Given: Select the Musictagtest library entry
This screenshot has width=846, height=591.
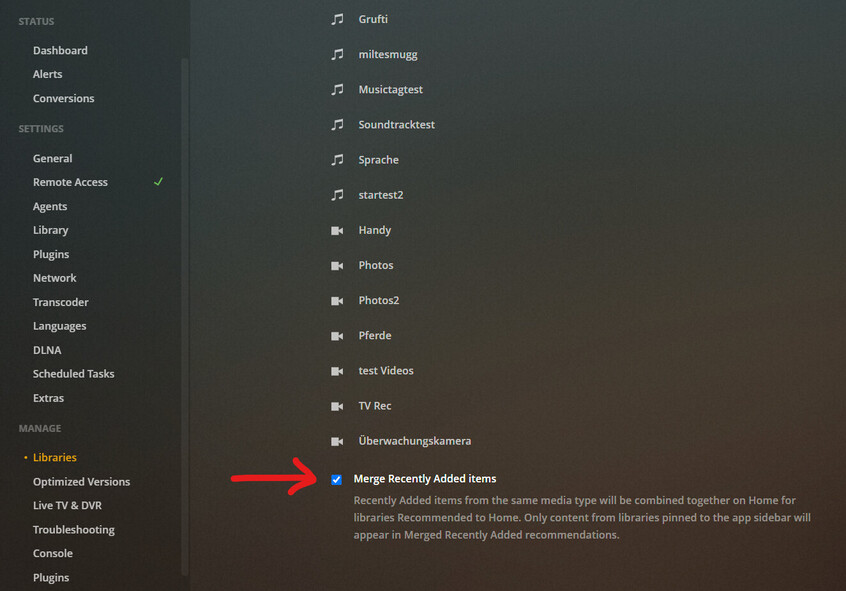Looking at the screenshot, I should pos(391,90).
